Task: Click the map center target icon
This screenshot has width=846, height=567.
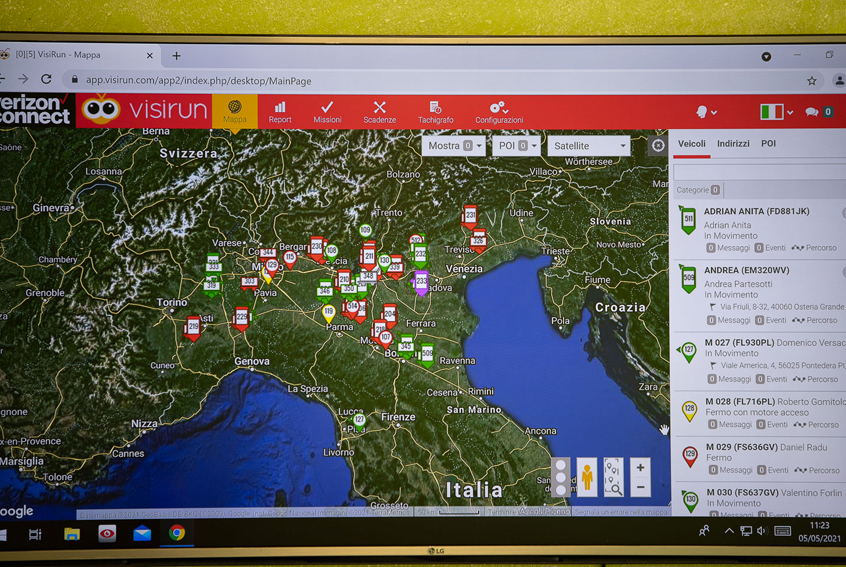Action: pyautogui.click(x=658, y=146)
